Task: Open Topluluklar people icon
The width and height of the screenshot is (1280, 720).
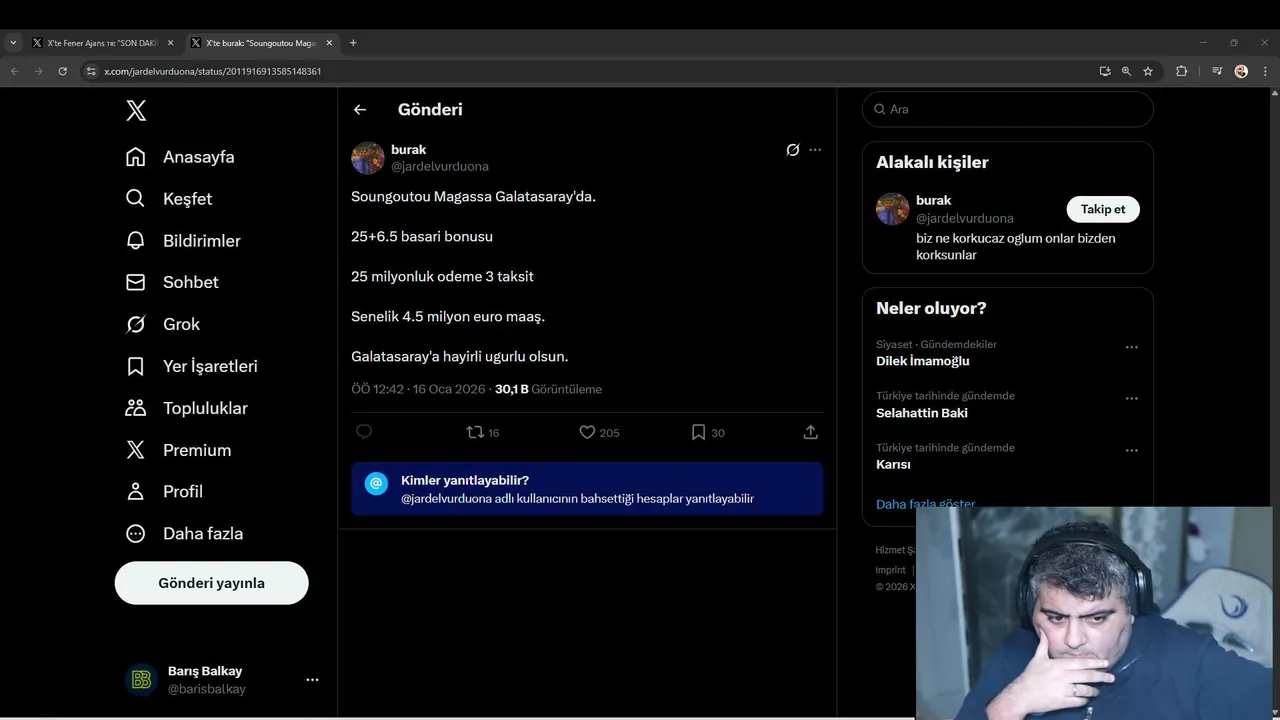Action: click(136, 408)
